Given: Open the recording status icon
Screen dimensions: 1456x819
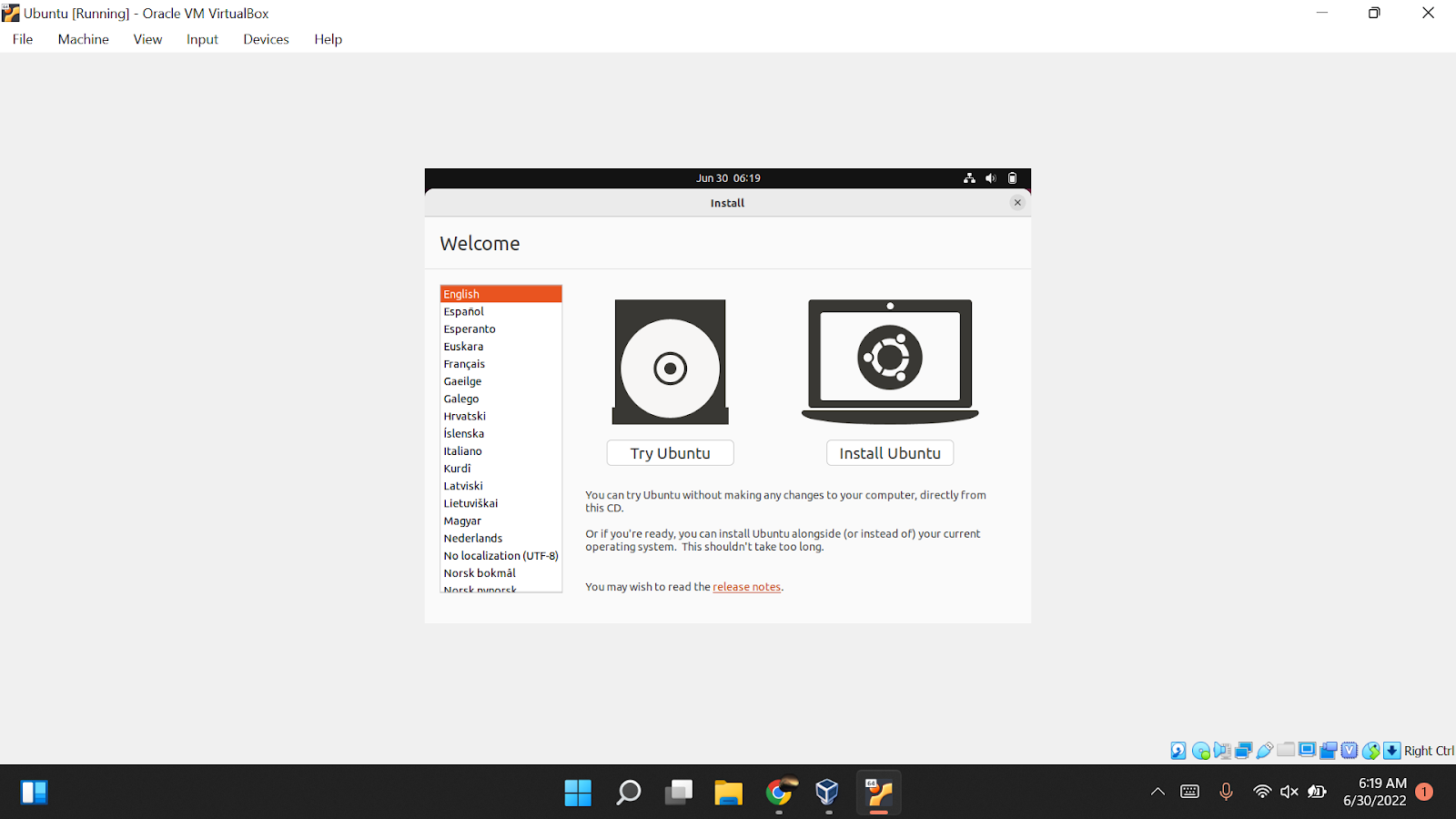Looking at the screenshot, I should [1329, 751].
